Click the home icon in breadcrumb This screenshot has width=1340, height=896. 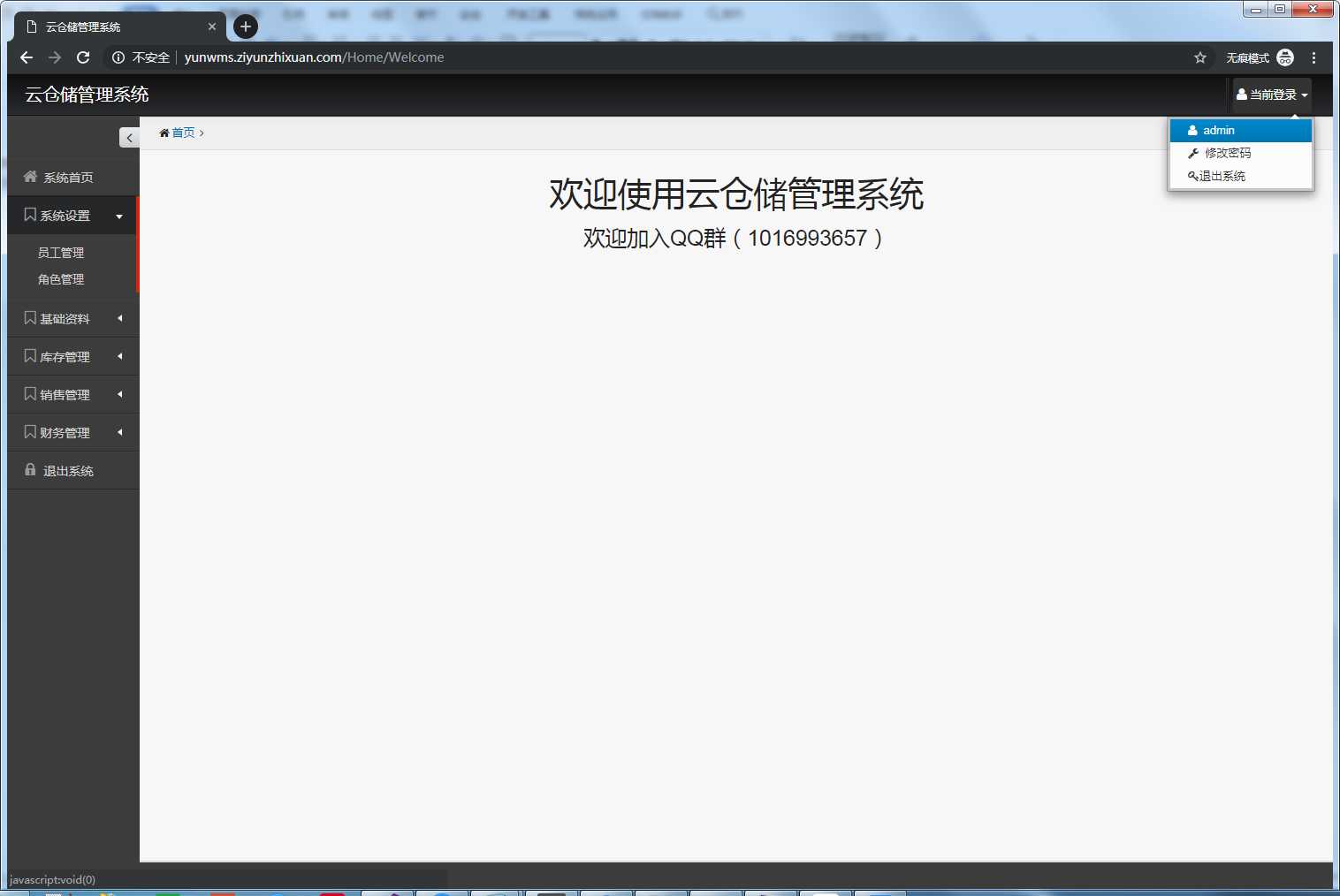[x=164, y=133]
